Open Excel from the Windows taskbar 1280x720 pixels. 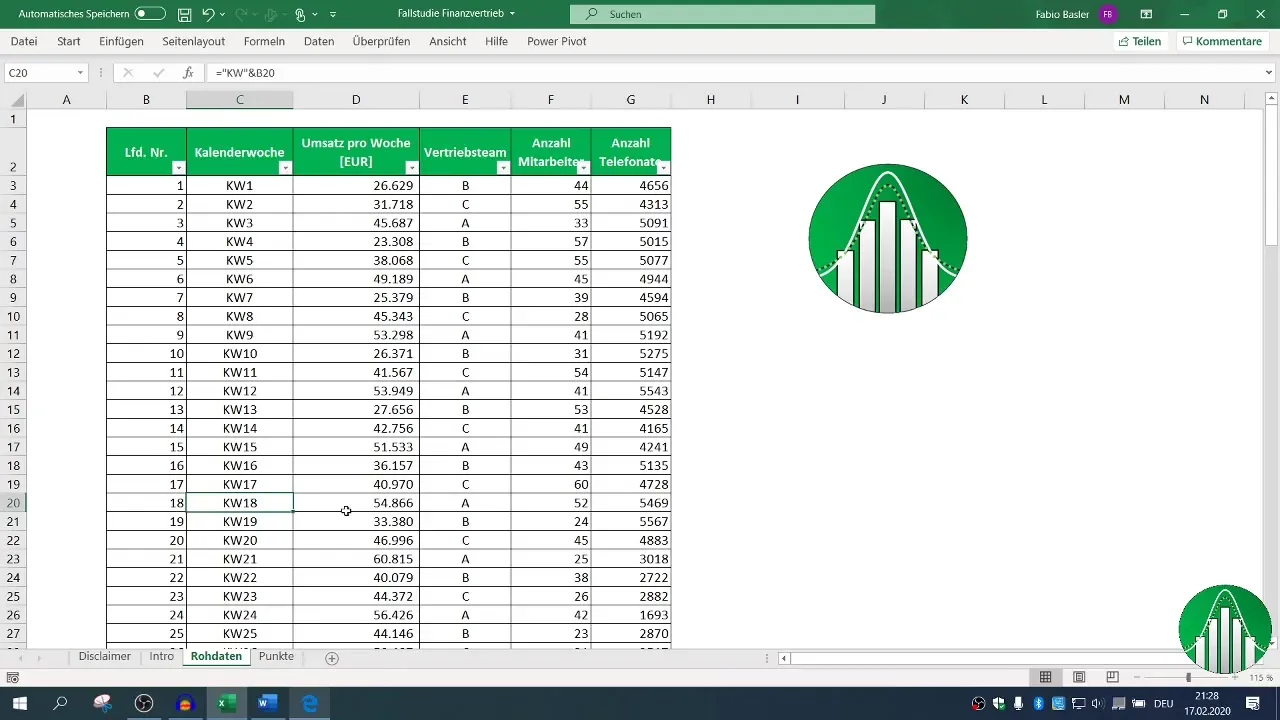227,703
